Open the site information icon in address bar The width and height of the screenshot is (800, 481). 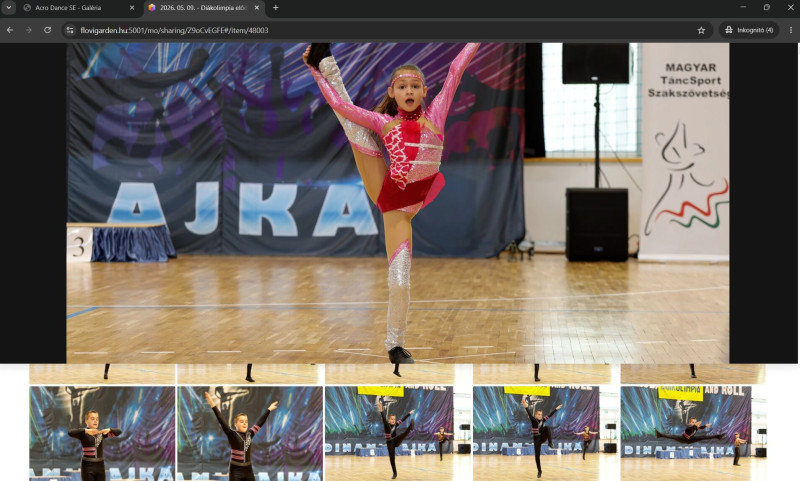[x=70, y=30]
